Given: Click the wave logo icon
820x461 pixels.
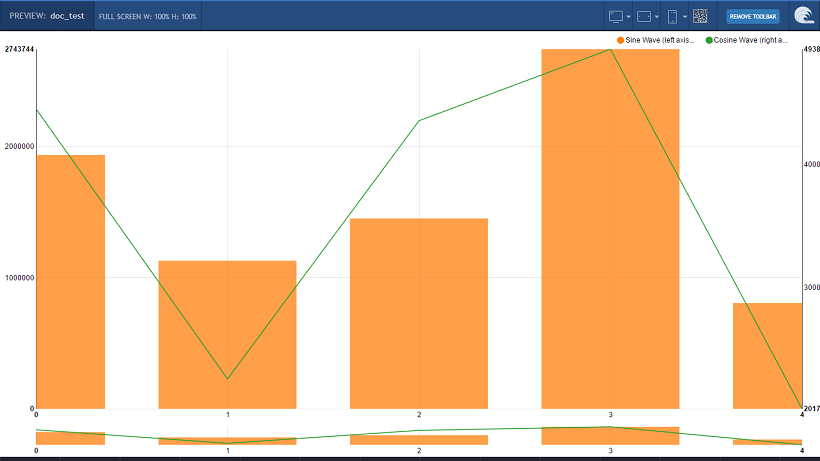Looking at the screenshot, I should pos(803,16).
